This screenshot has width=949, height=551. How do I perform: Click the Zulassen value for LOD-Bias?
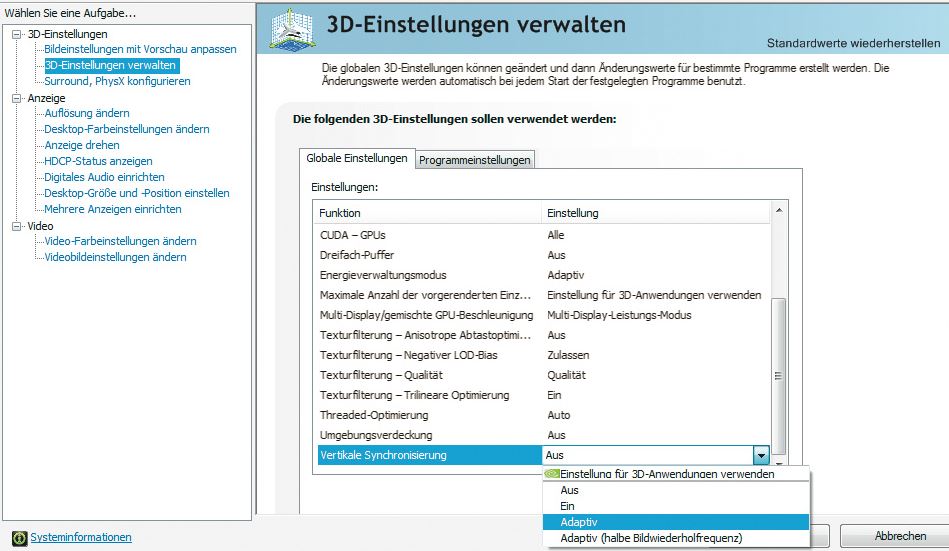click(x=568, y=355)
